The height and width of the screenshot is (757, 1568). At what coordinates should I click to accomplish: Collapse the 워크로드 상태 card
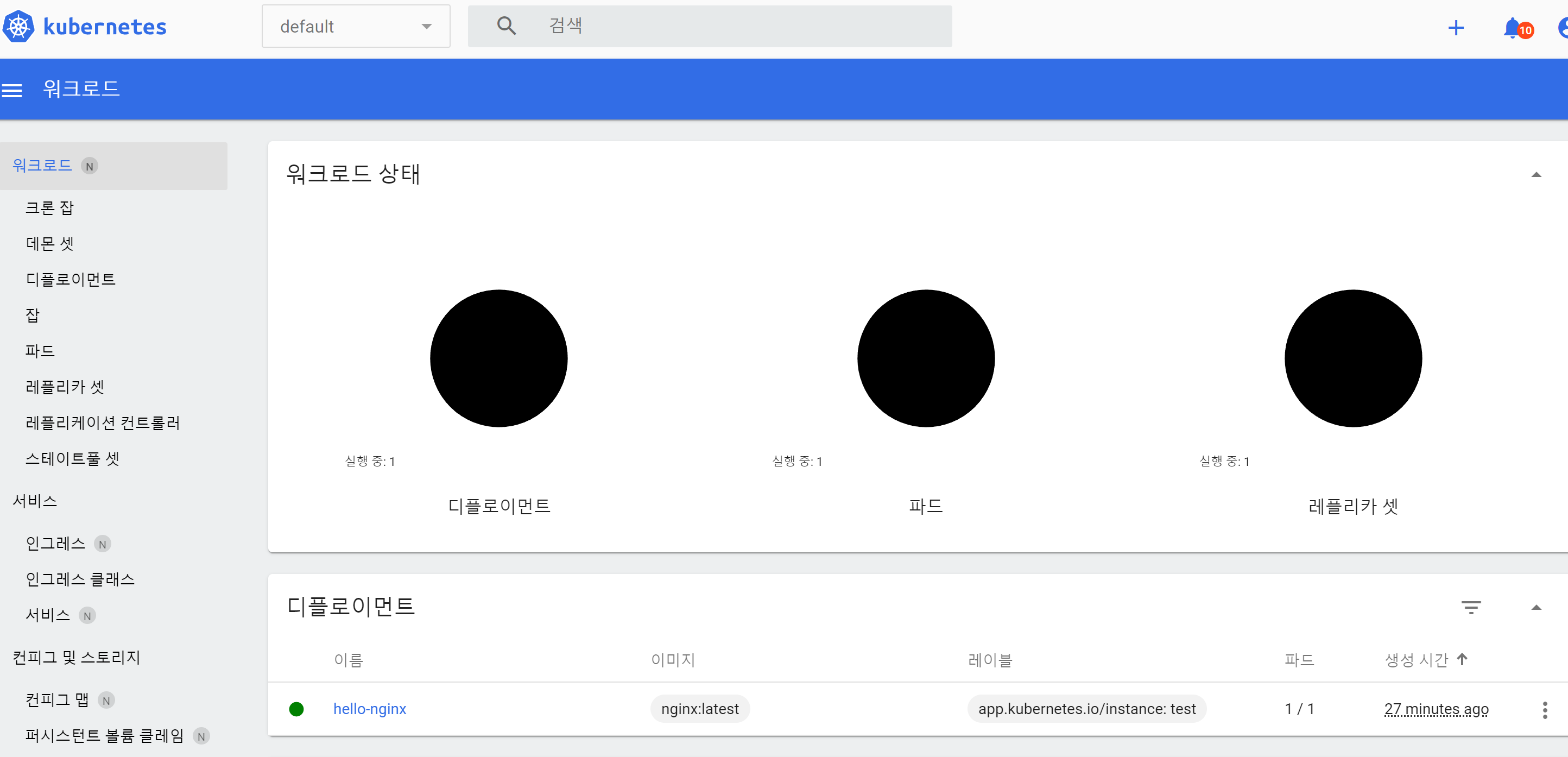[1536, 175]
